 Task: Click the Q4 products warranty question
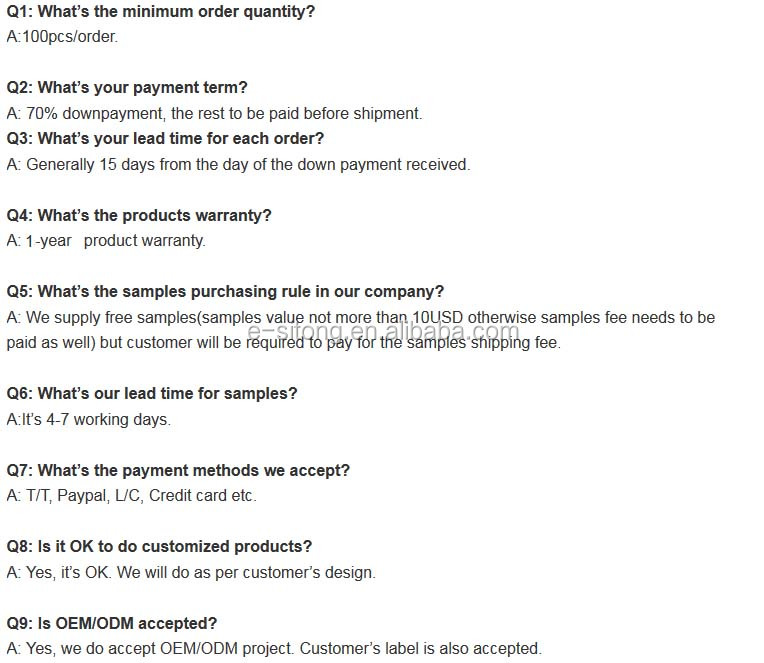[x=139, y=216]
